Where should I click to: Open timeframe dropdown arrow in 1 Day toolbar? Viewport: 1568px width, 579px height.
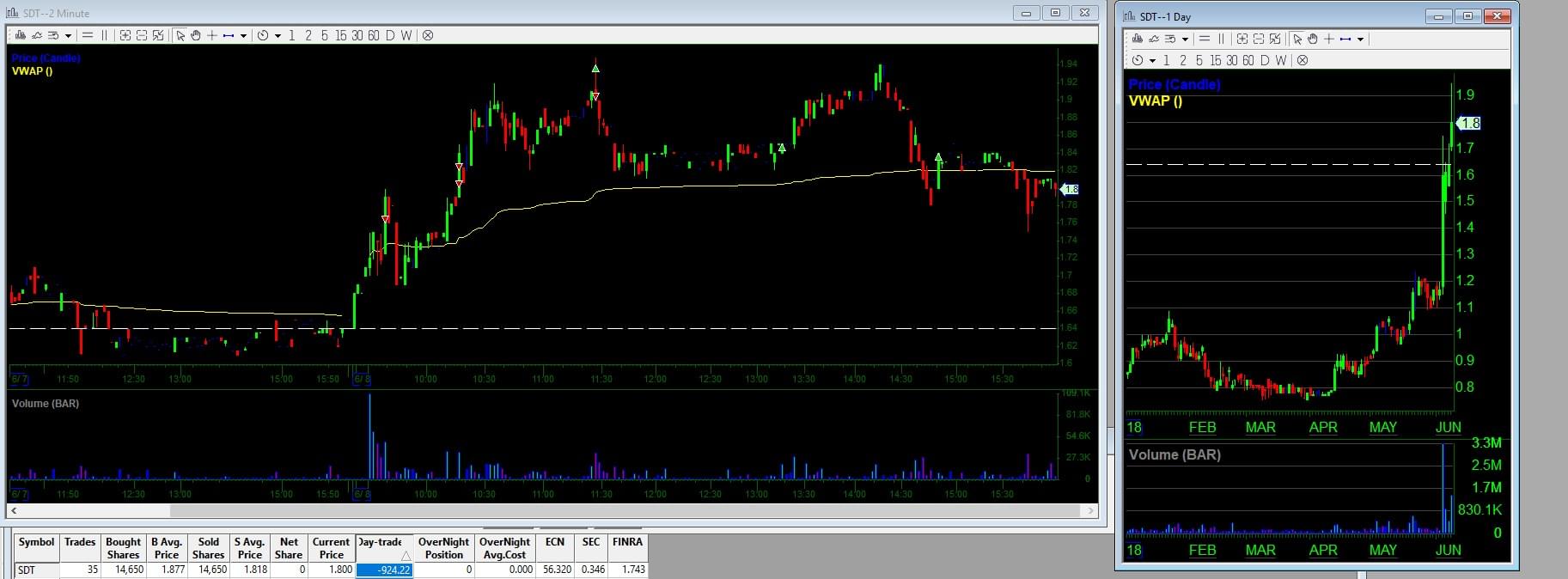(x=1153, y=61)
